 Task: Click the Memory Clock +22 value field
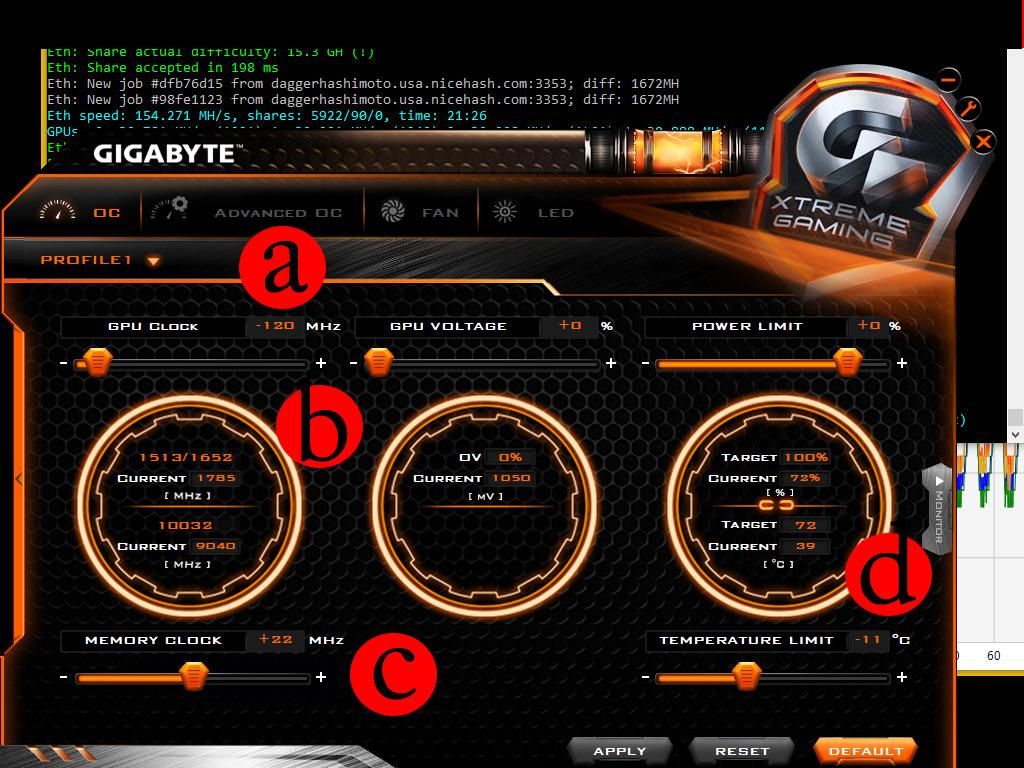coord(275,639)
